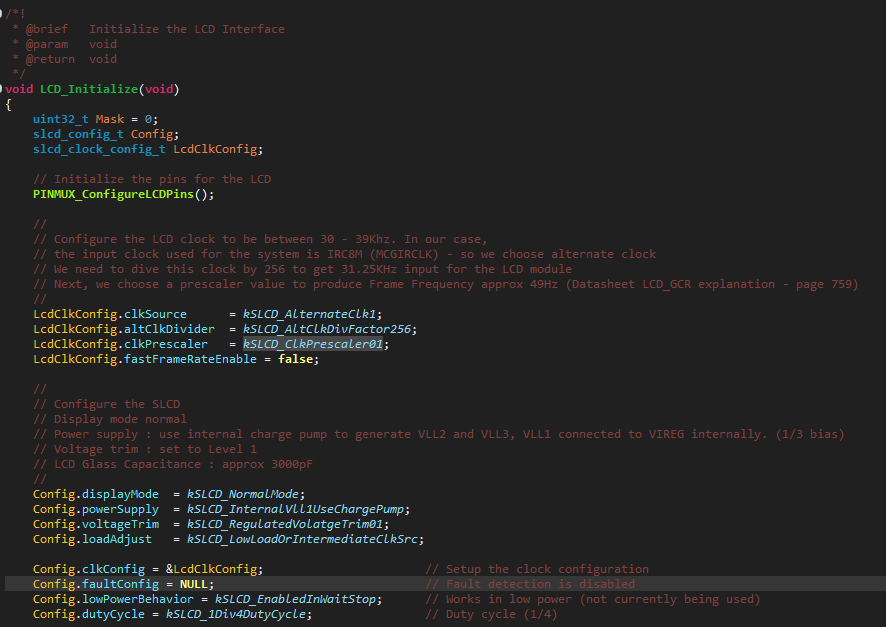Click the kSLCD_NormalMode display mode value
The image size is (886, 627).
(x=240, y=494)
